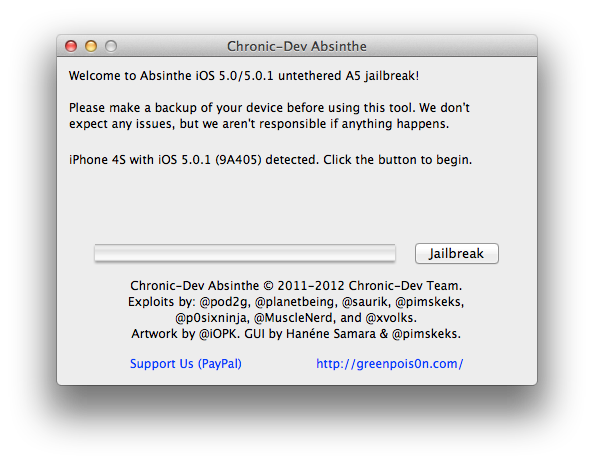Select the Welcome to Absinthe heading text
594x464 pixels.
244,76
